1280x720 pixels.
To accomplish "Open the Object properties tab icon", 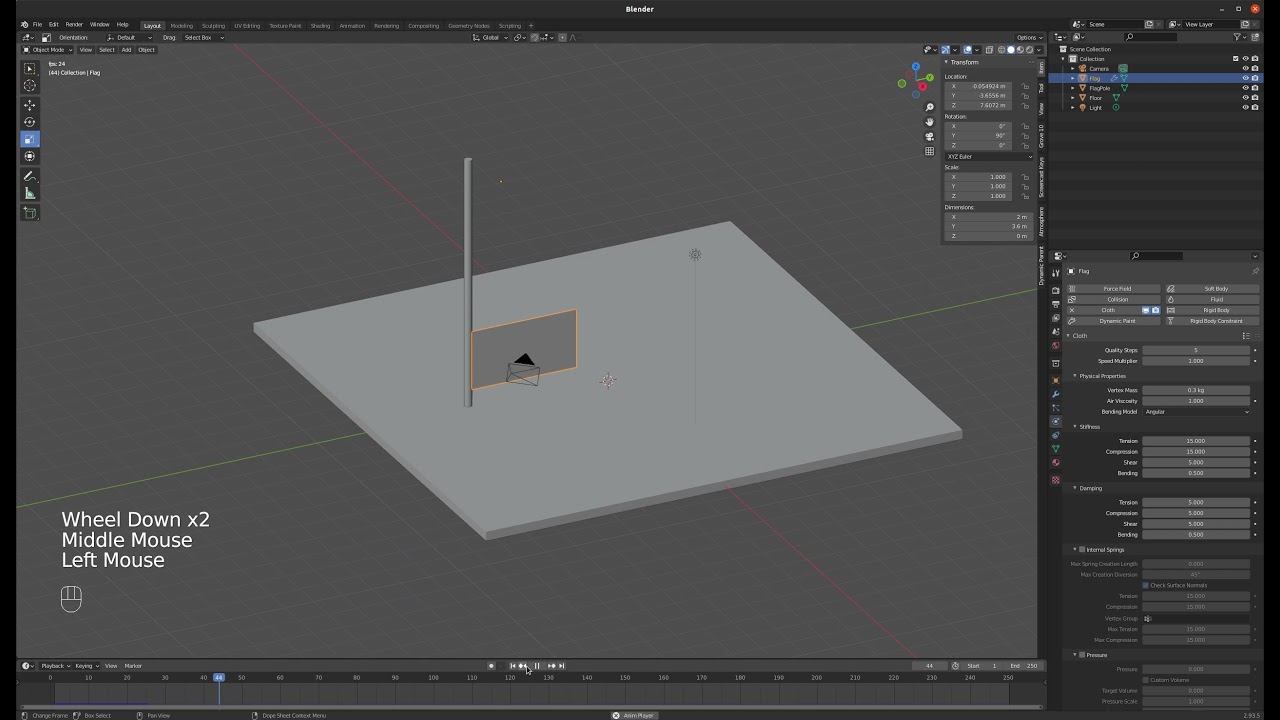I will point(1055,380).
